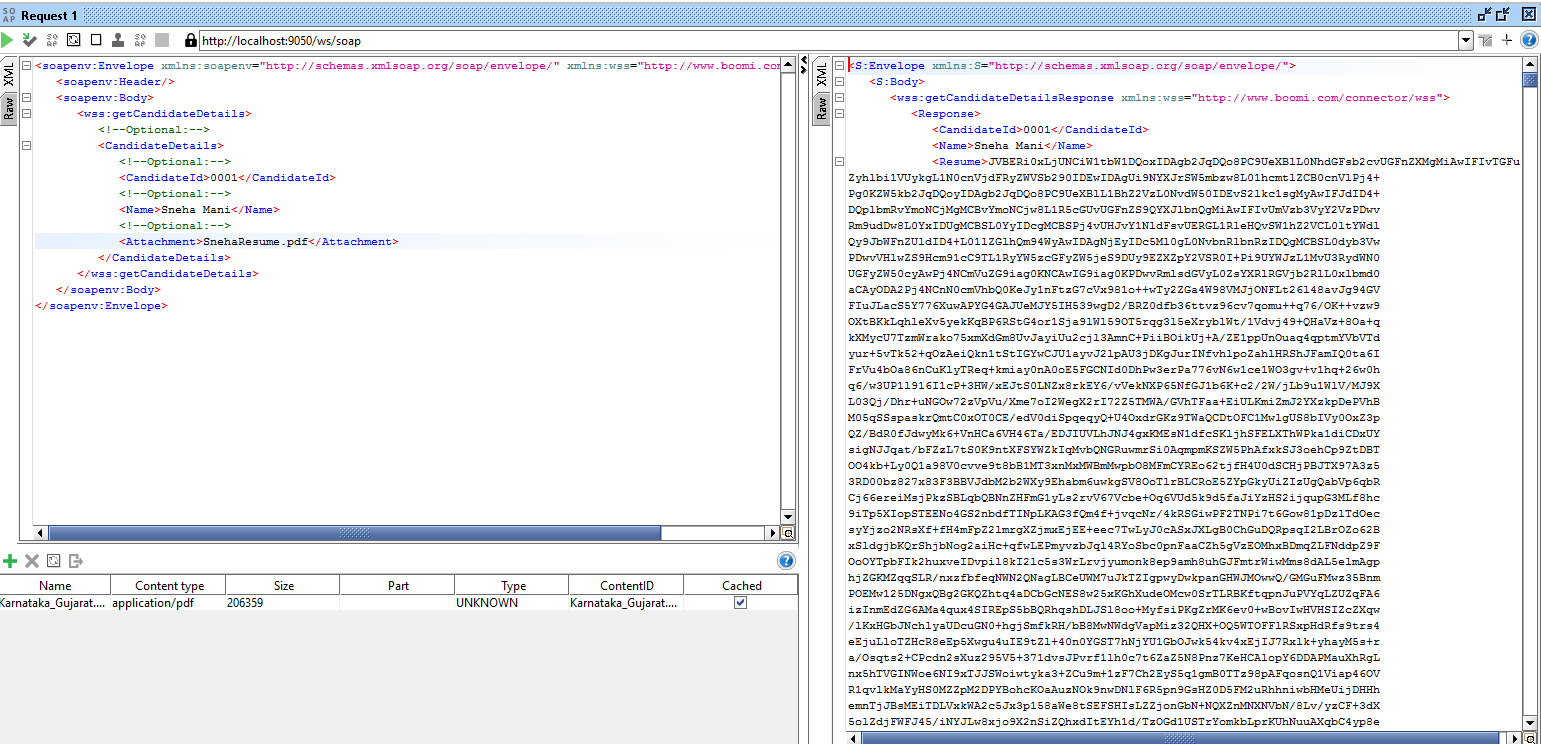Collapse the wss:getCandidateDetailsResponse node

pos(840,98)
